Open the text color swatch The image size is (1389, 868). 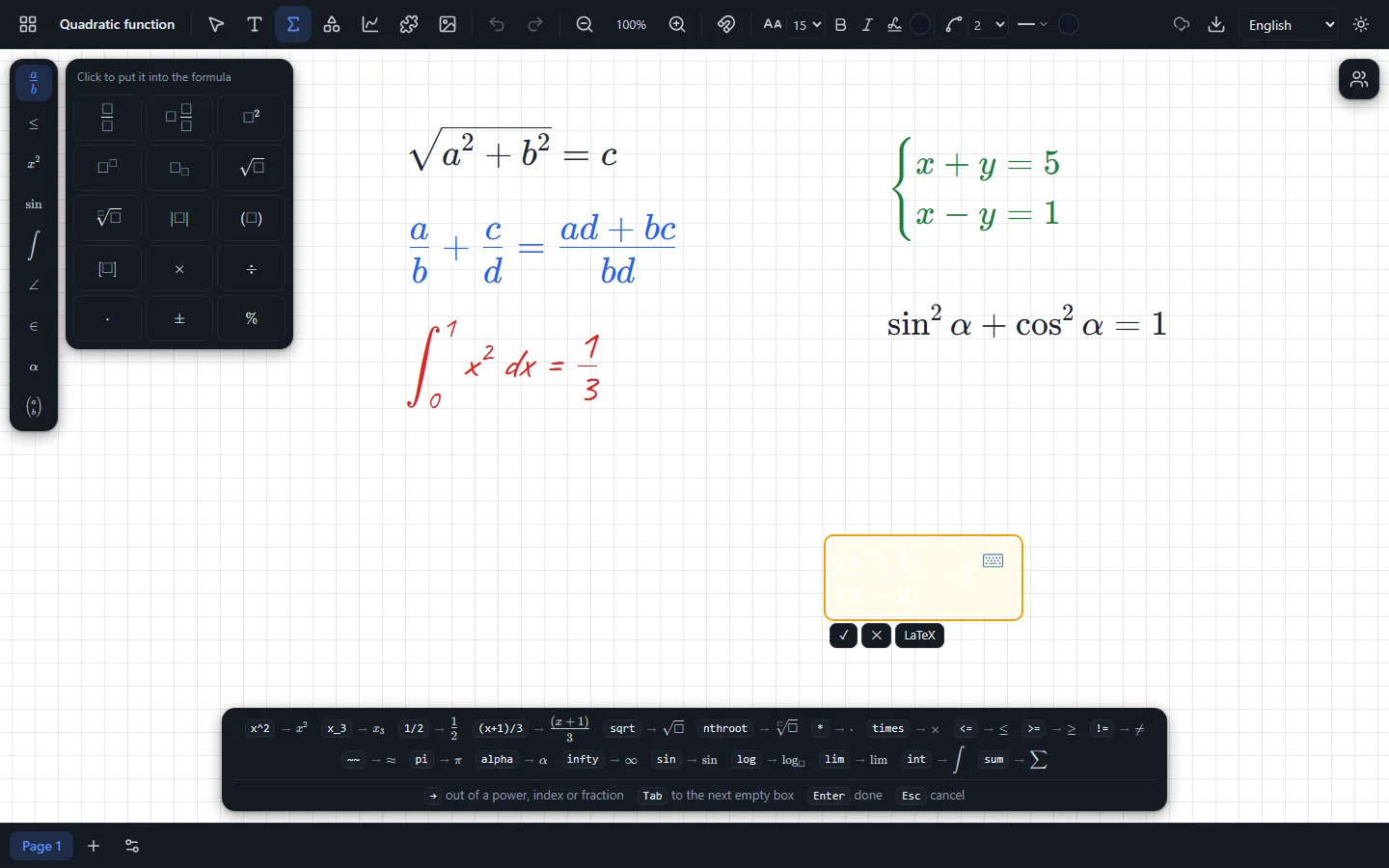coord(921,24)
